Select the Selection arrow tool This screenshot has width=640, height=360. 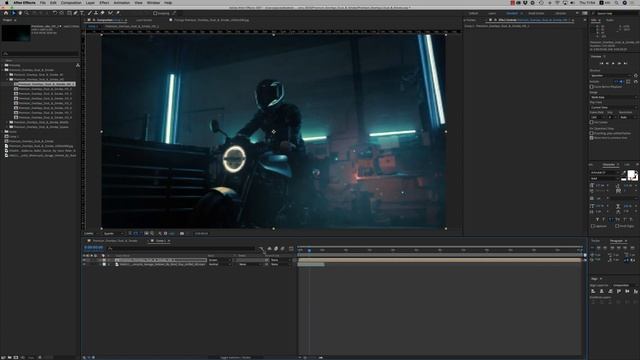click(13, 13)
